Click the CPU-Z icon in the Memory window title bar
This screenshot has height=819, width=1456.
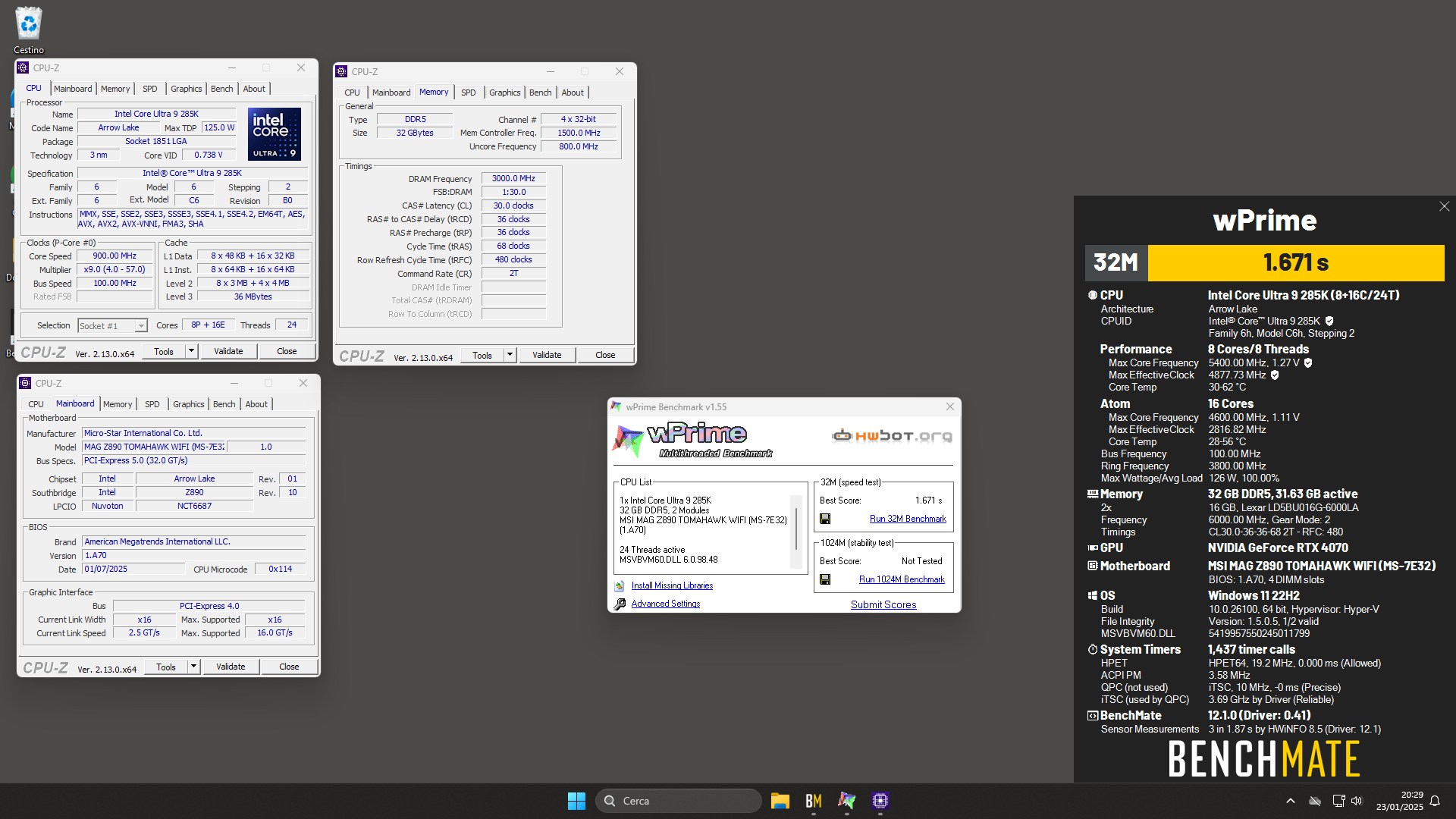341,71
